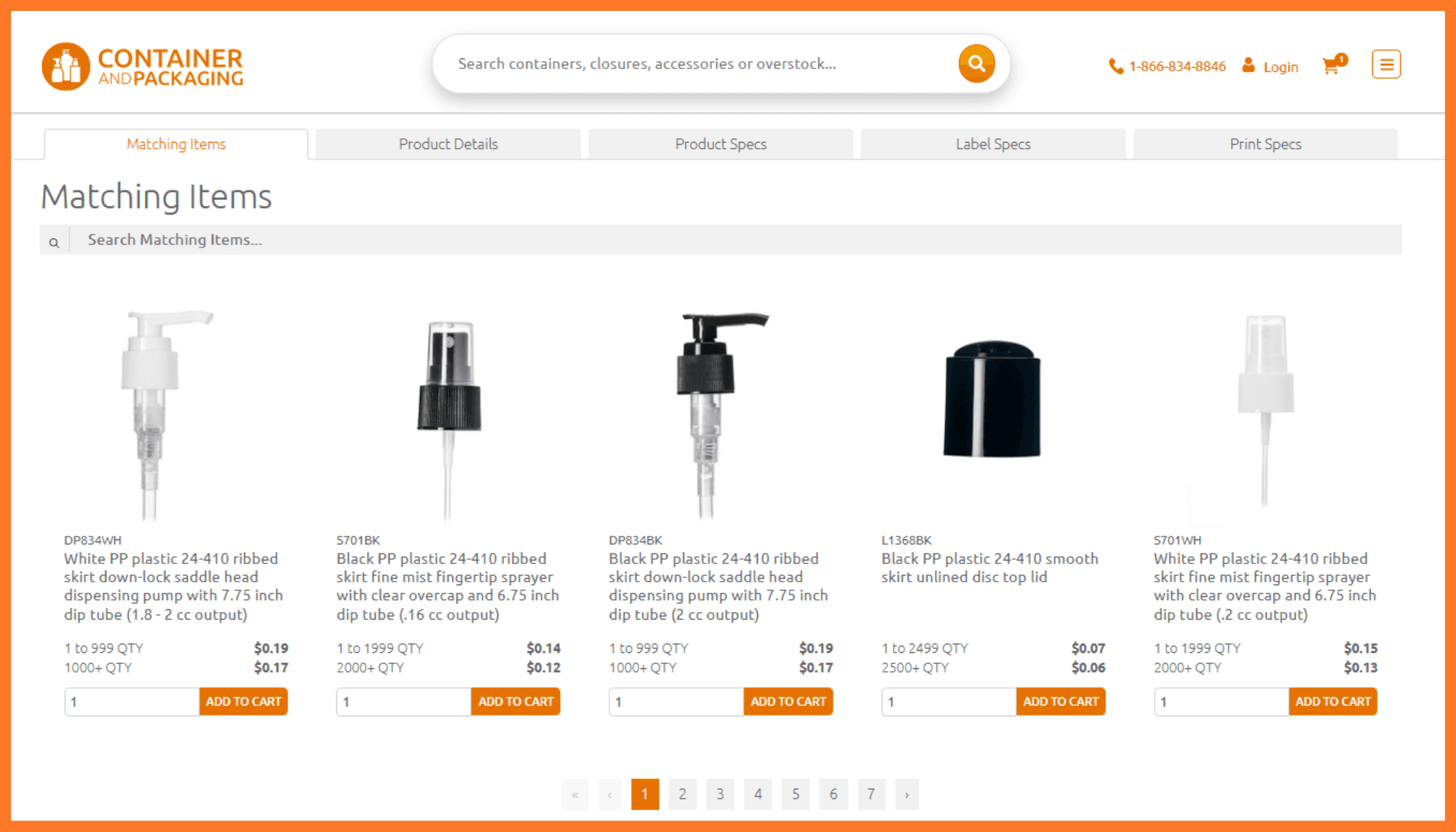Image resolution: width=1456 pixels, height=832 pixels.
Task: Add L1368BK disc top lid to cart
Action: point(1060,702)
